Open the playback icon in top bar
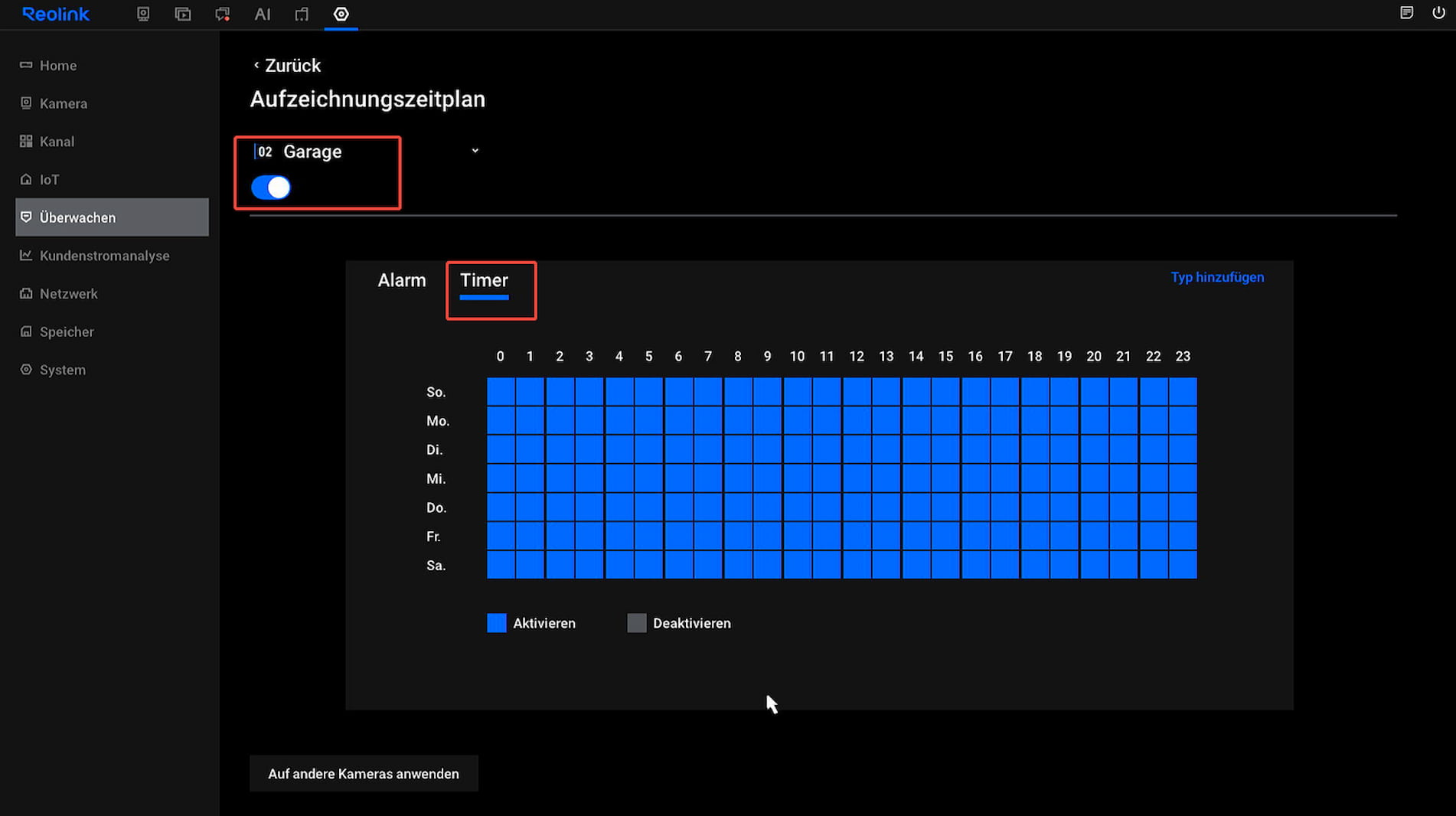 [183, 14]
